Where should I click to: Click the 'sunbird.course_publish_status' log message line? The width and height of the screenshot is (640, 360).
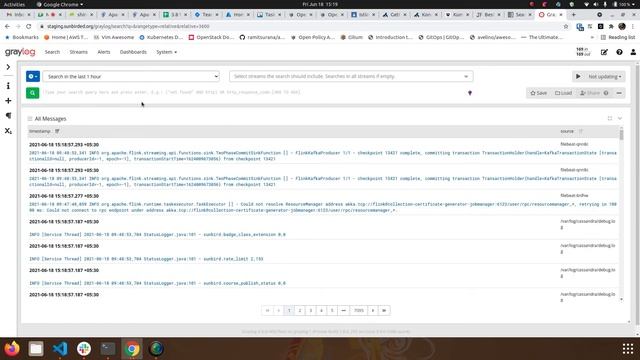(x=157, y=283)
